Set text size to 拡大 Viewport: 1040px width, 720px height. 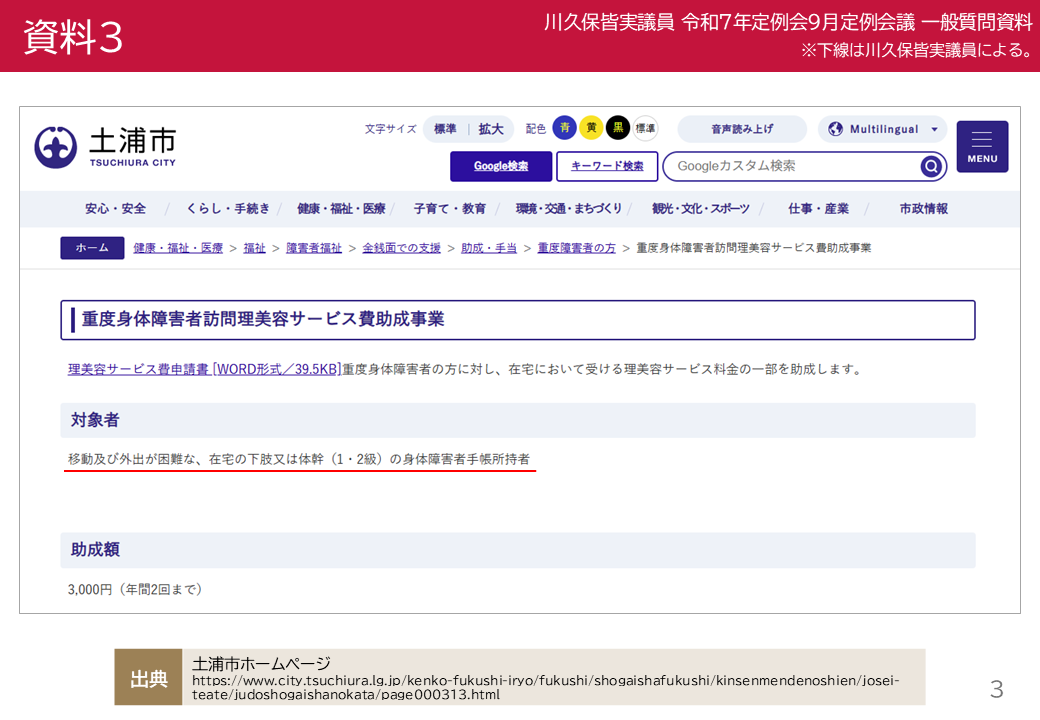[x=491, y=129]
